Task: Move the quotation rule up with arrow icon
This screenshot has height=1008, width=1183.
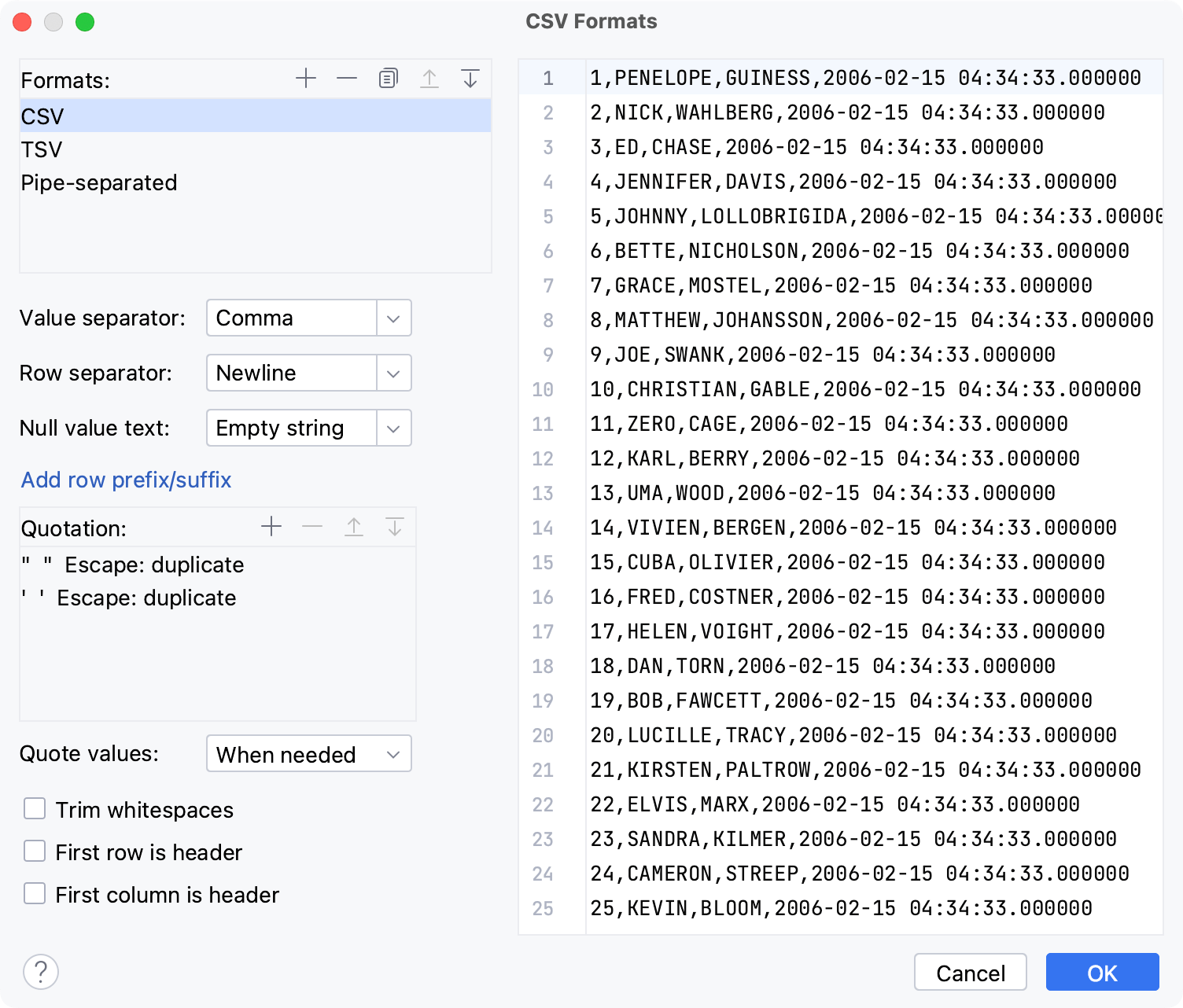Action: (x=354, y=526)
